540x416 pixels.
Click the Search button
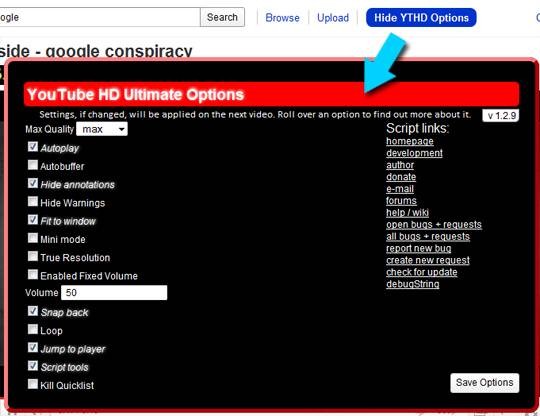[222, 17]
